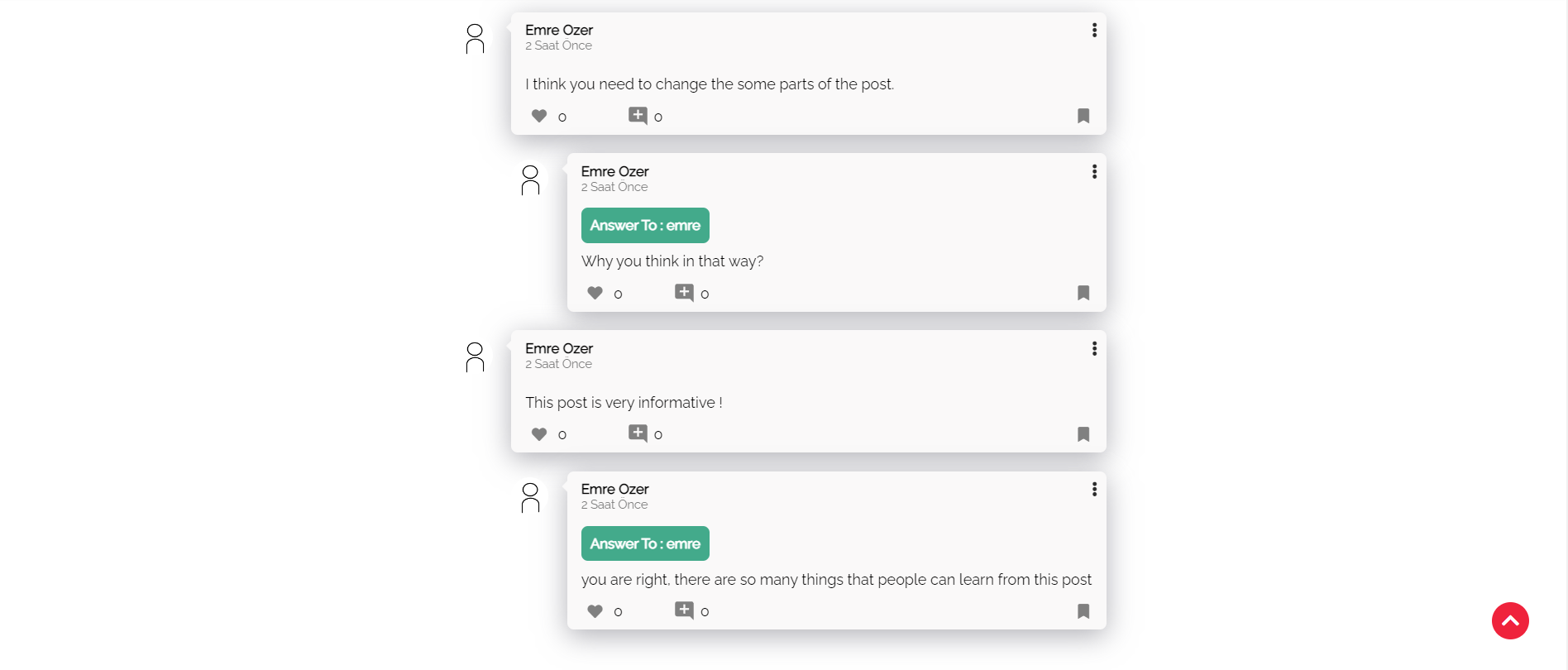Toggle the like on the informative comment
1568x670 pixels.
538,433
